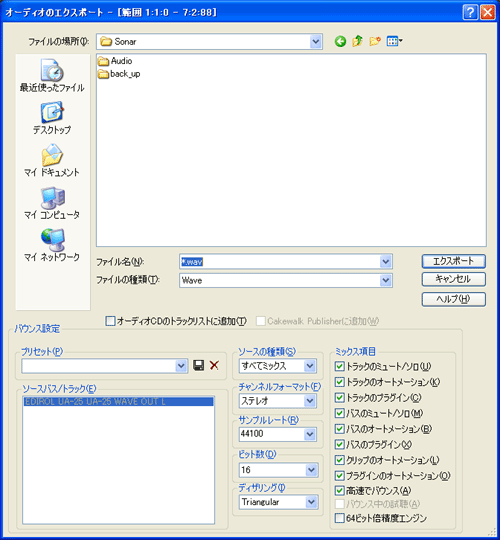
Task: Create a new folder
Action: 375,41
